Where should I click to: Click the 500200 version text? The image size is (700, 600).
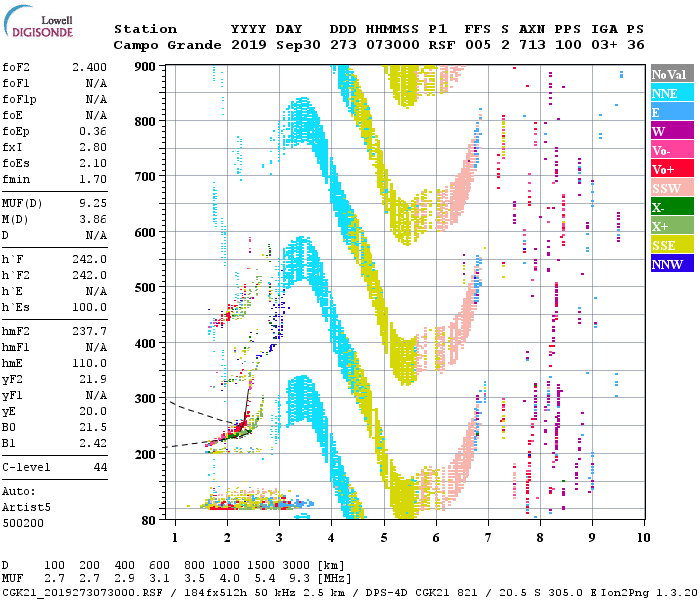click(x=23, y=524)
